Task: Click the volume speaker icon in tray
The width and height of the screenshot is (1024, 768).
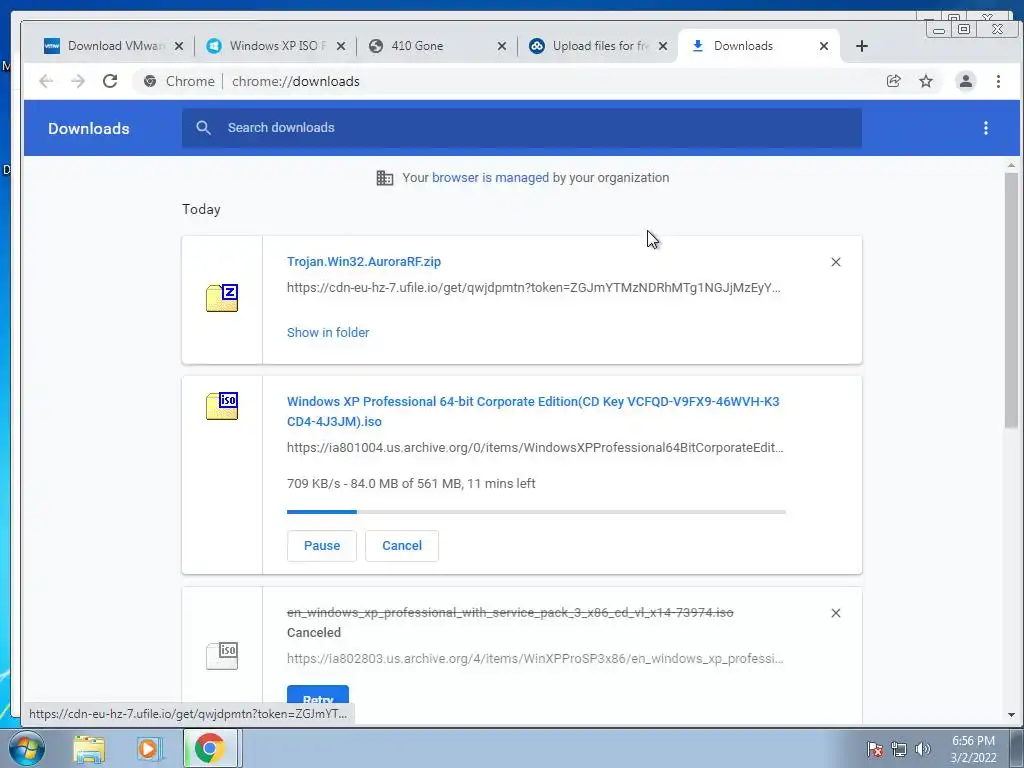Action: (922, 749)
